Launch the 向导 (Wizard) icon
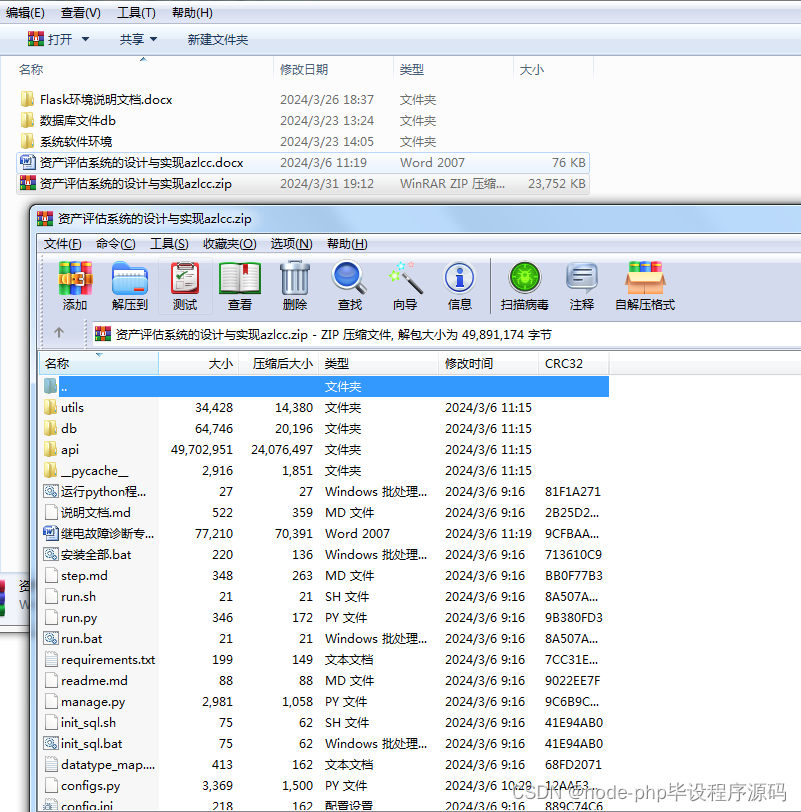This screenshot has height=812, width=801. 404,286
